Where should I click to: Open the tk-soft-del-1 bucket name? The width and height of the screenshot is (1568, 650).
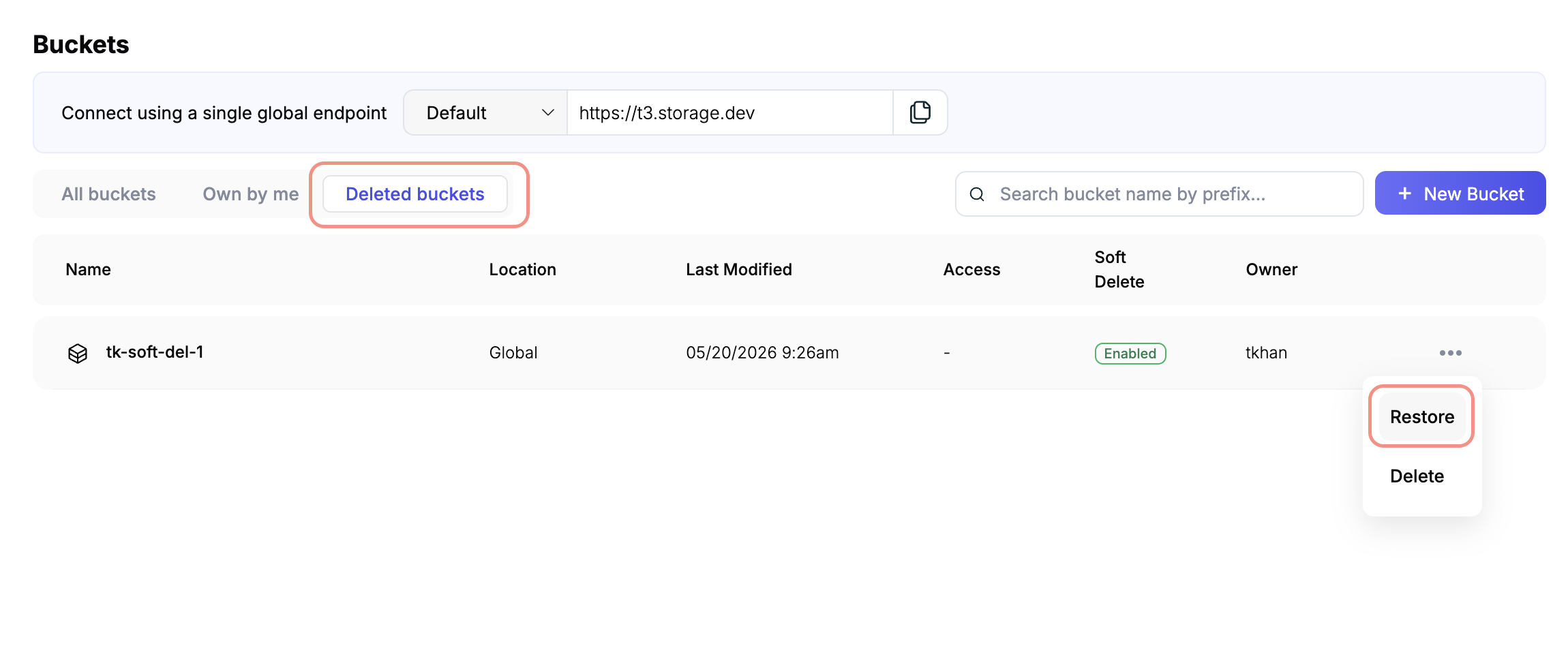point(155,352)
